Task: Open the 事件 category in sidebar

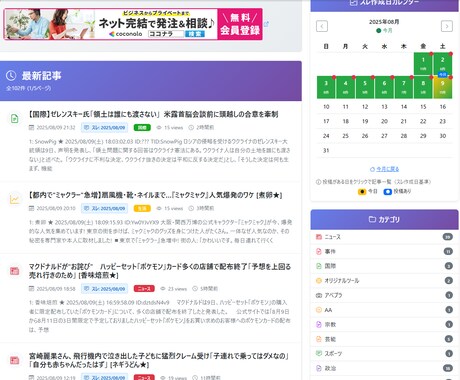Action: (384, 251)
